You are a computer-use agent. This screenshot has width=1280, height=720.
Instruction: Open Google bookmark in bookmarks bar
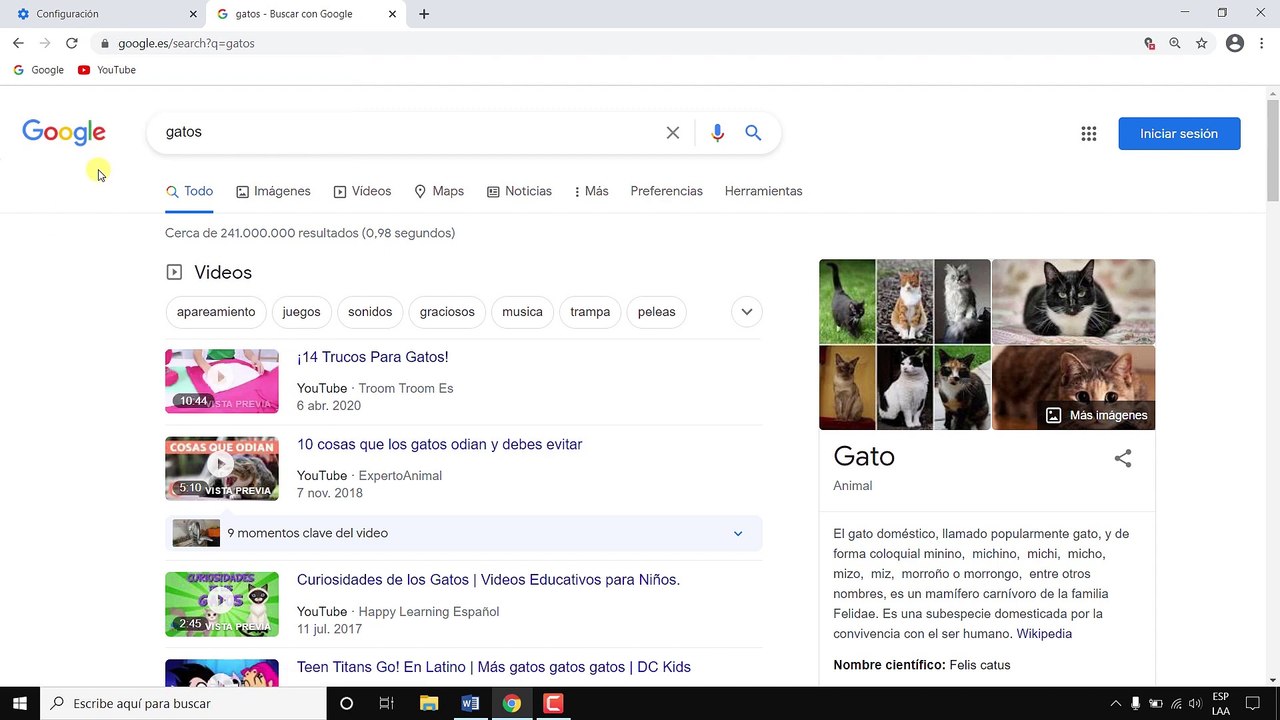pyautogui.click(x=38, y=70)
